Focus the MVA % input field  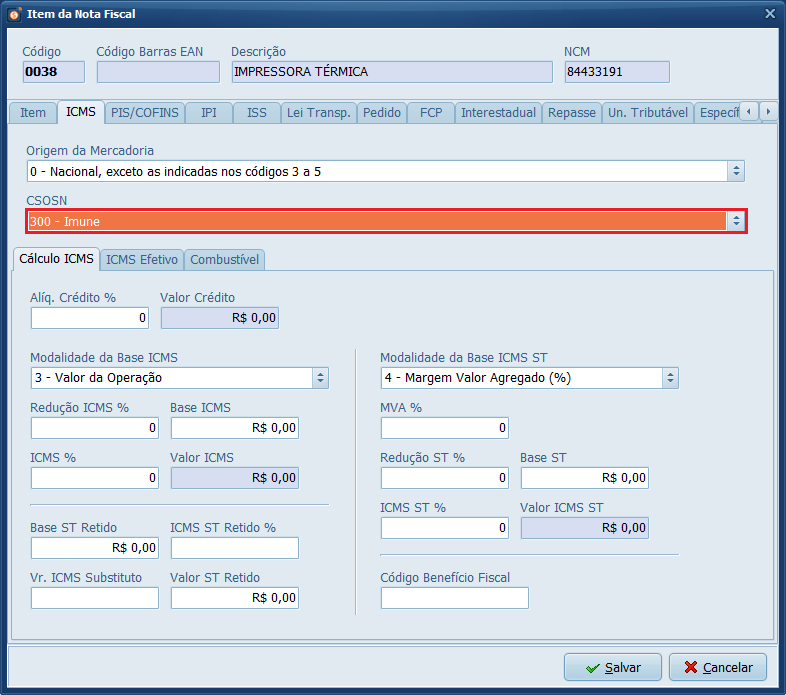[x=444, y=428]
